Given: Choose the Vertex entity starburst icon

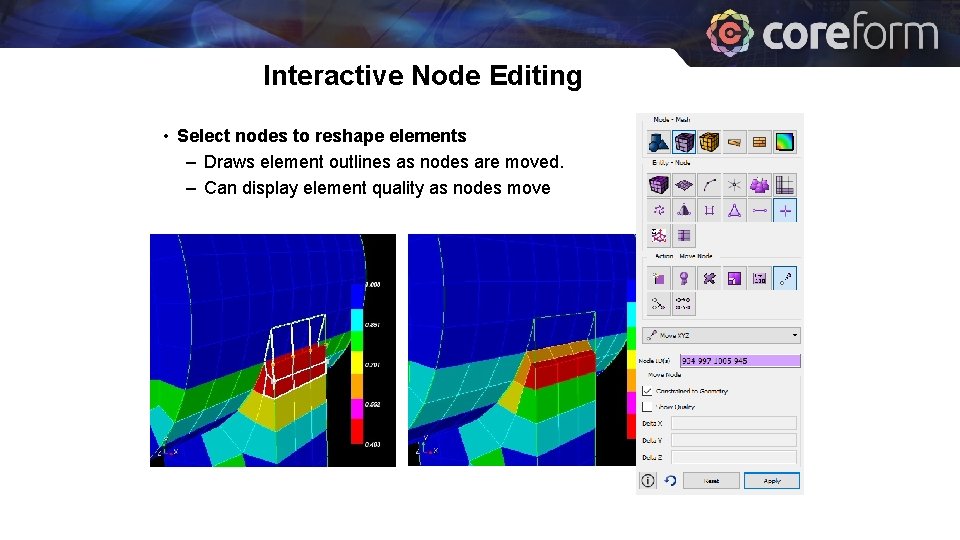Looking at the screenshot, I should coord(734,184).
